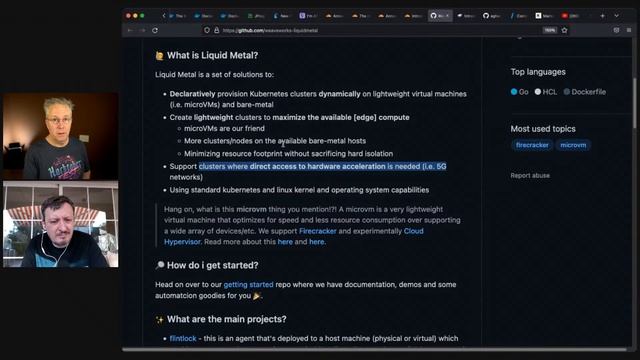Click the Dockerfile language entry
The height and width of the screenshot is (360, 640).
point(584,92)
